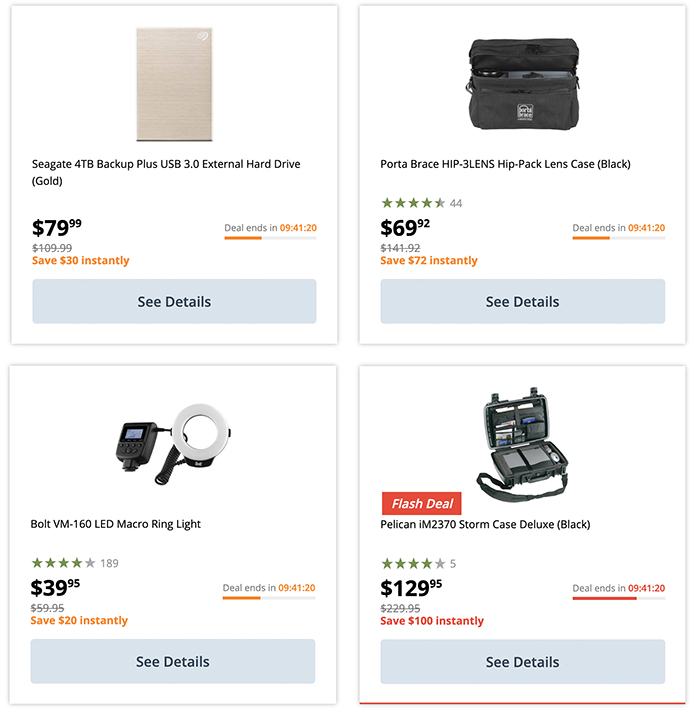
Task: Open Bolt VM-160 LED Macro Ring Light link
Action: click(116, 524)
